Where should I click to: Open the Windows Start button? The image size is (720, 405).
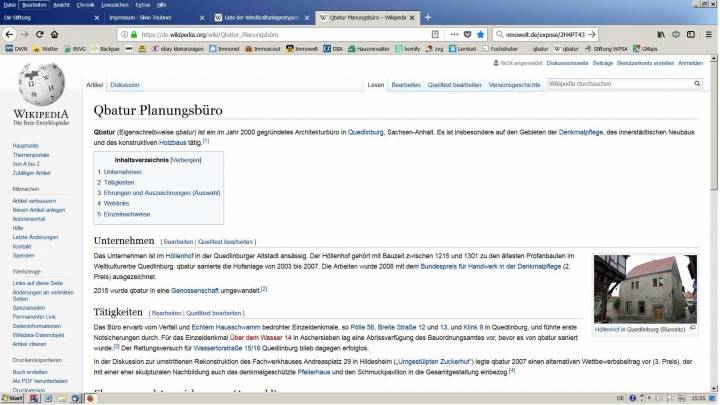(13, 397)
